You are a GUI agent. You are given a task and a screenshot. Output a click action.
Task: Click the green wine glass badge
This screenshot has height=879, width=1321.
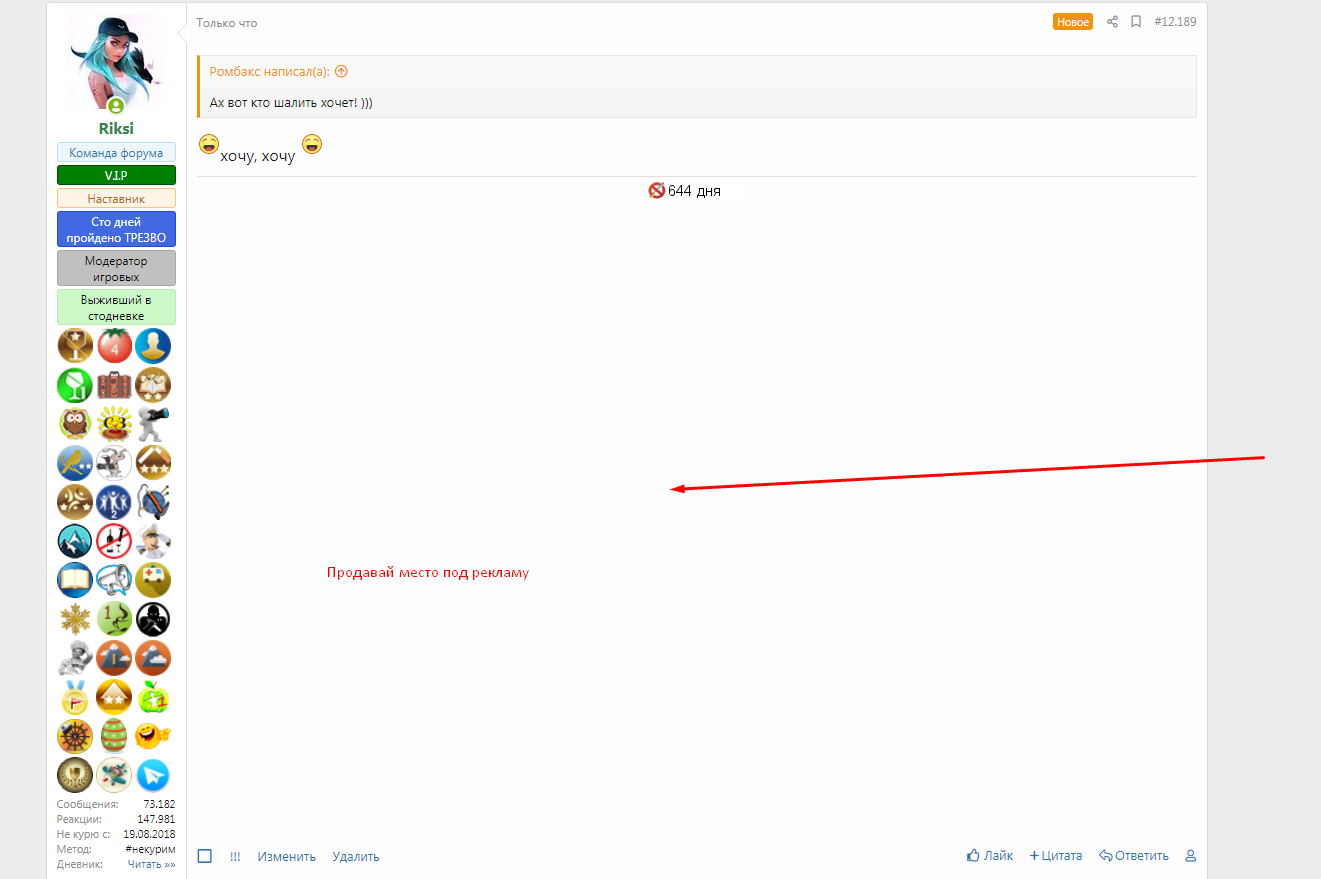[x=75, y=385]
